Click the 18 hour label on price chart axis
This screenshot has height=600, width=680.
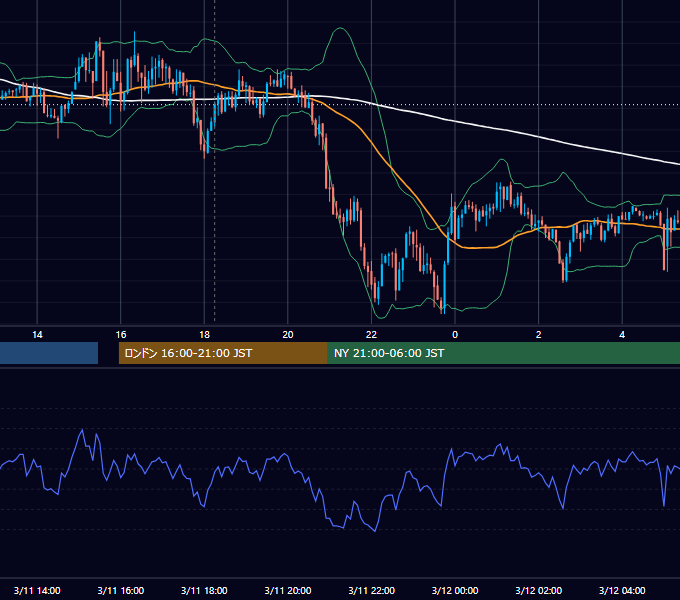click(204, 335)
